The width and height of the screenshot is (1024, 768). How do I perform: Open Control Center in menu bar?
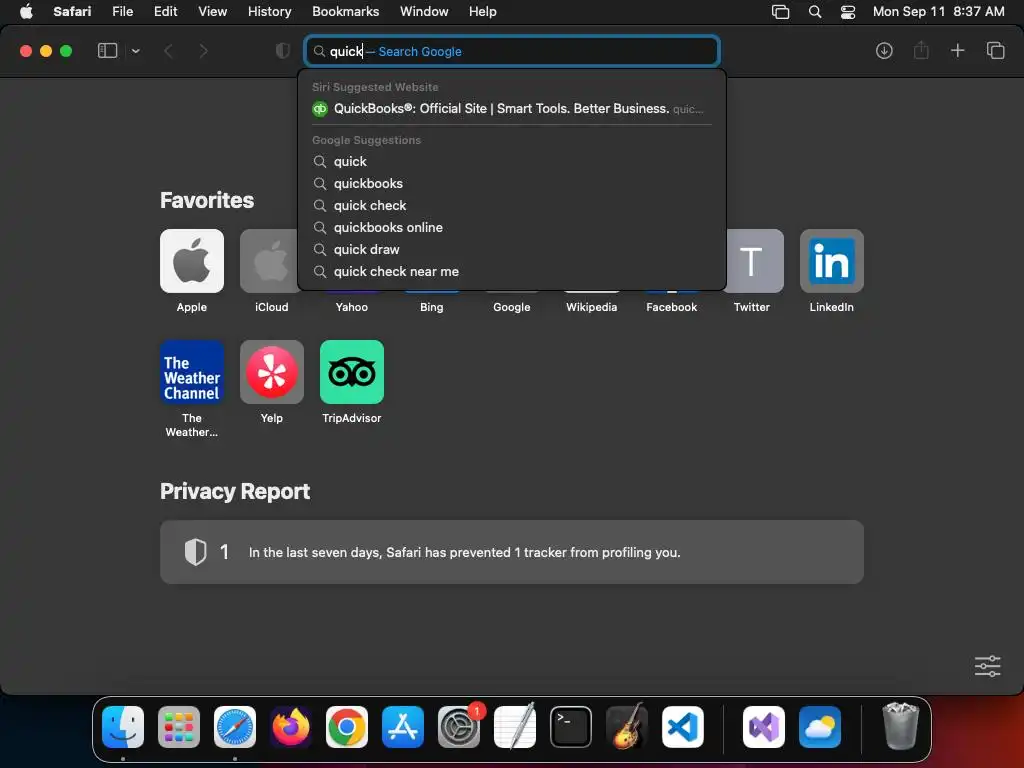pyautogui.click(x=848, y=12)
